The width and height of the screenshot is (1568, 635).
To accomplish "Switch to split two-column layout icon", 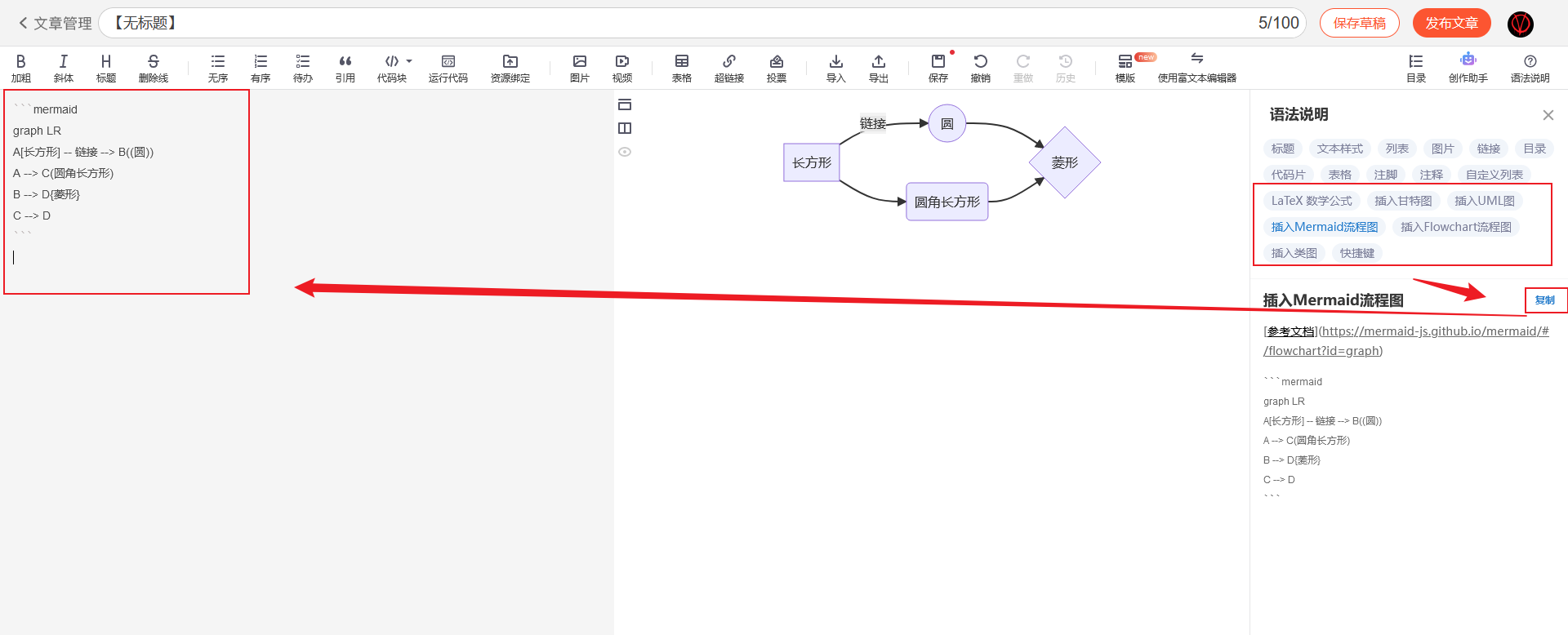I will (625, 128).
